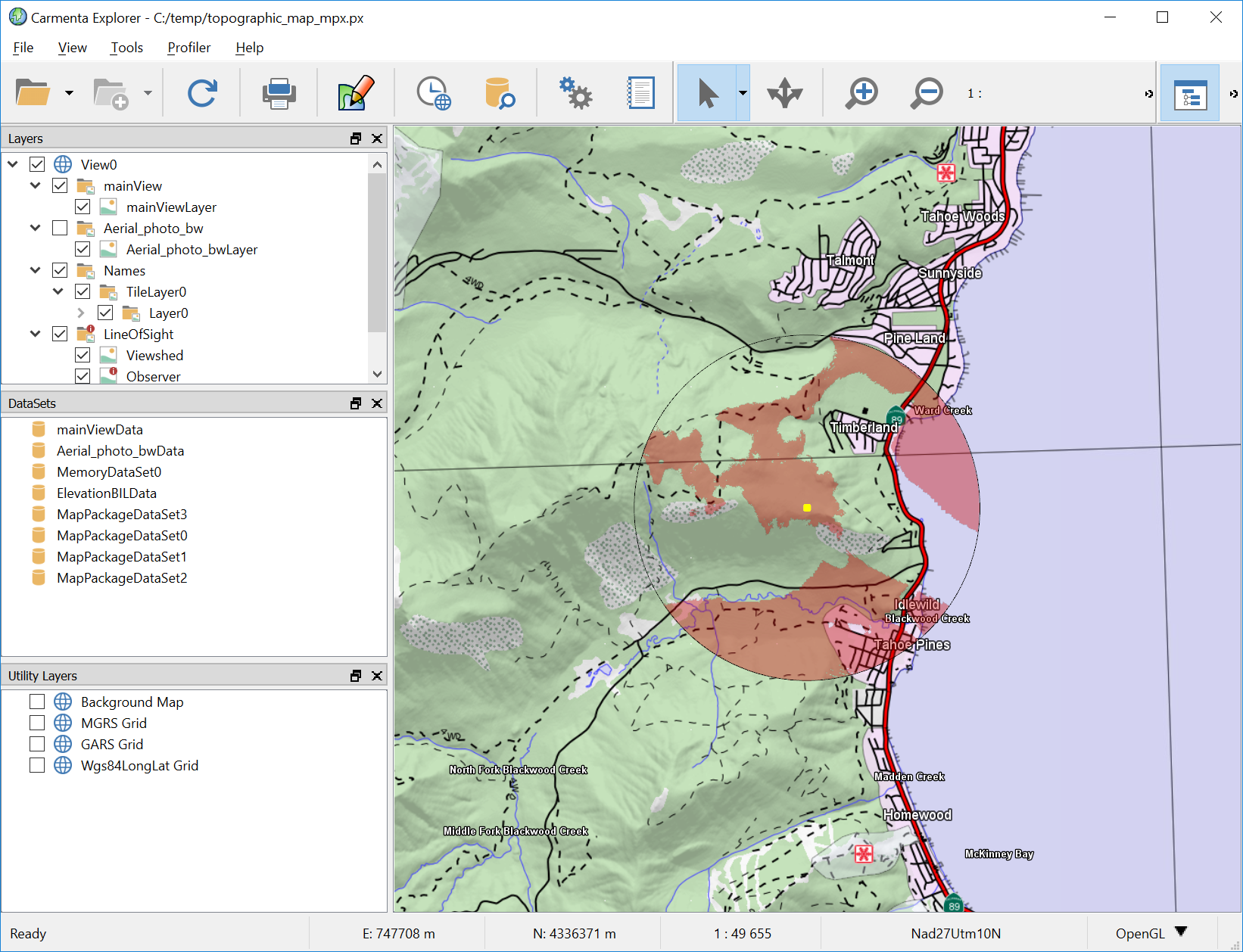Click the Zoom Out magnifier

(x=927, y=93)
